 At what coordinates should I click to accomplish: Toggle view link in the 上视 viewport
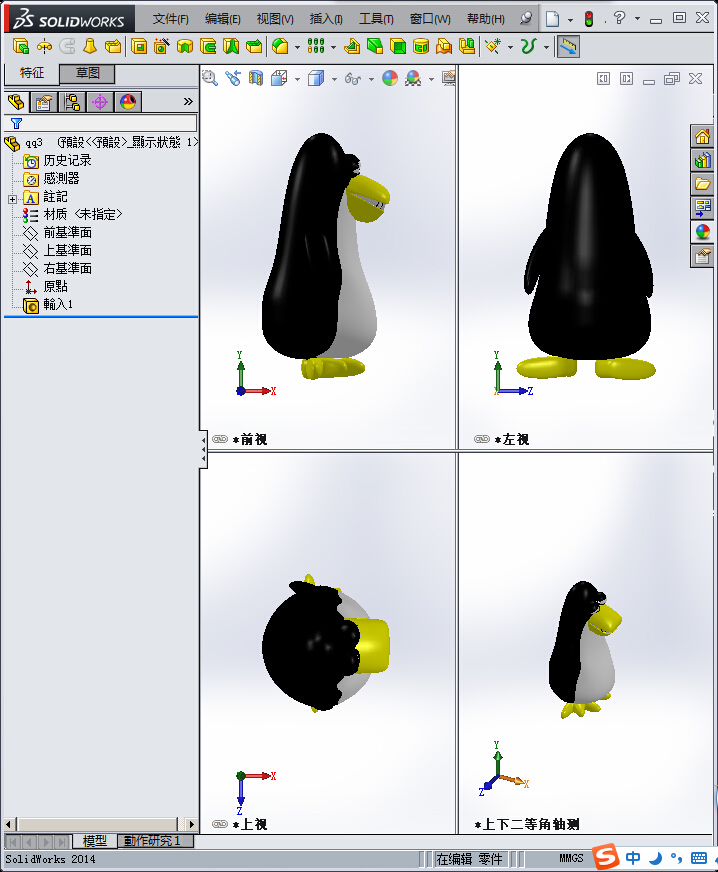pos(220,824)
